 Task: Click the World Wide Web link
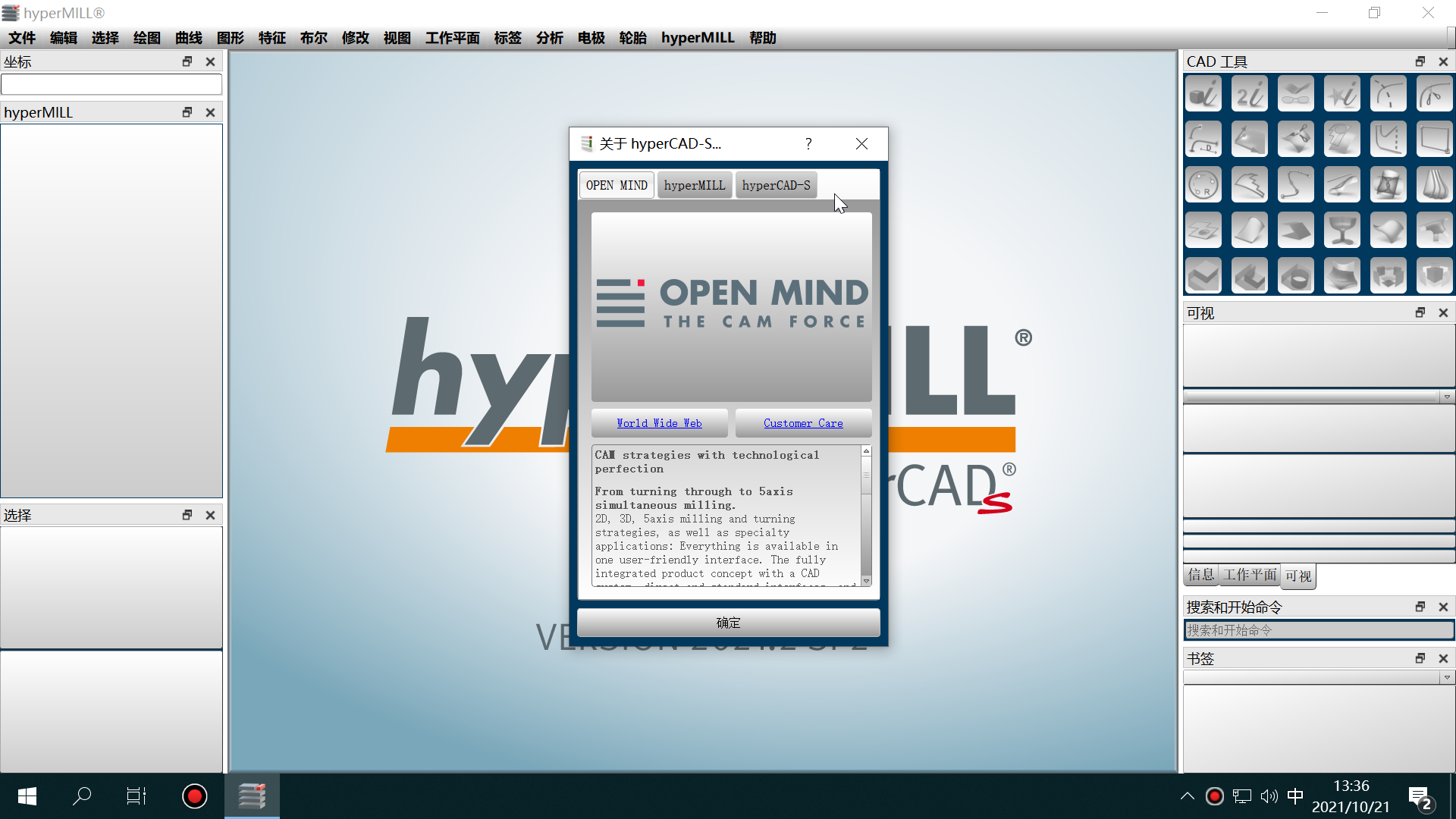[659, 423]
